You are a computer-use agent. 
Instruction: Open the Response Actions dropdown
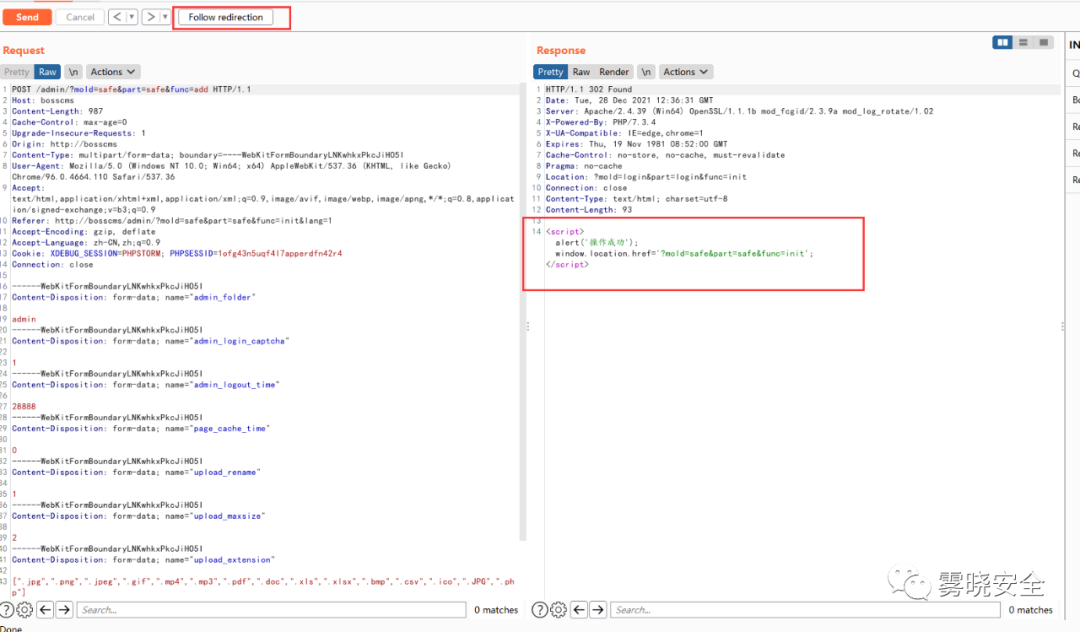685,72
